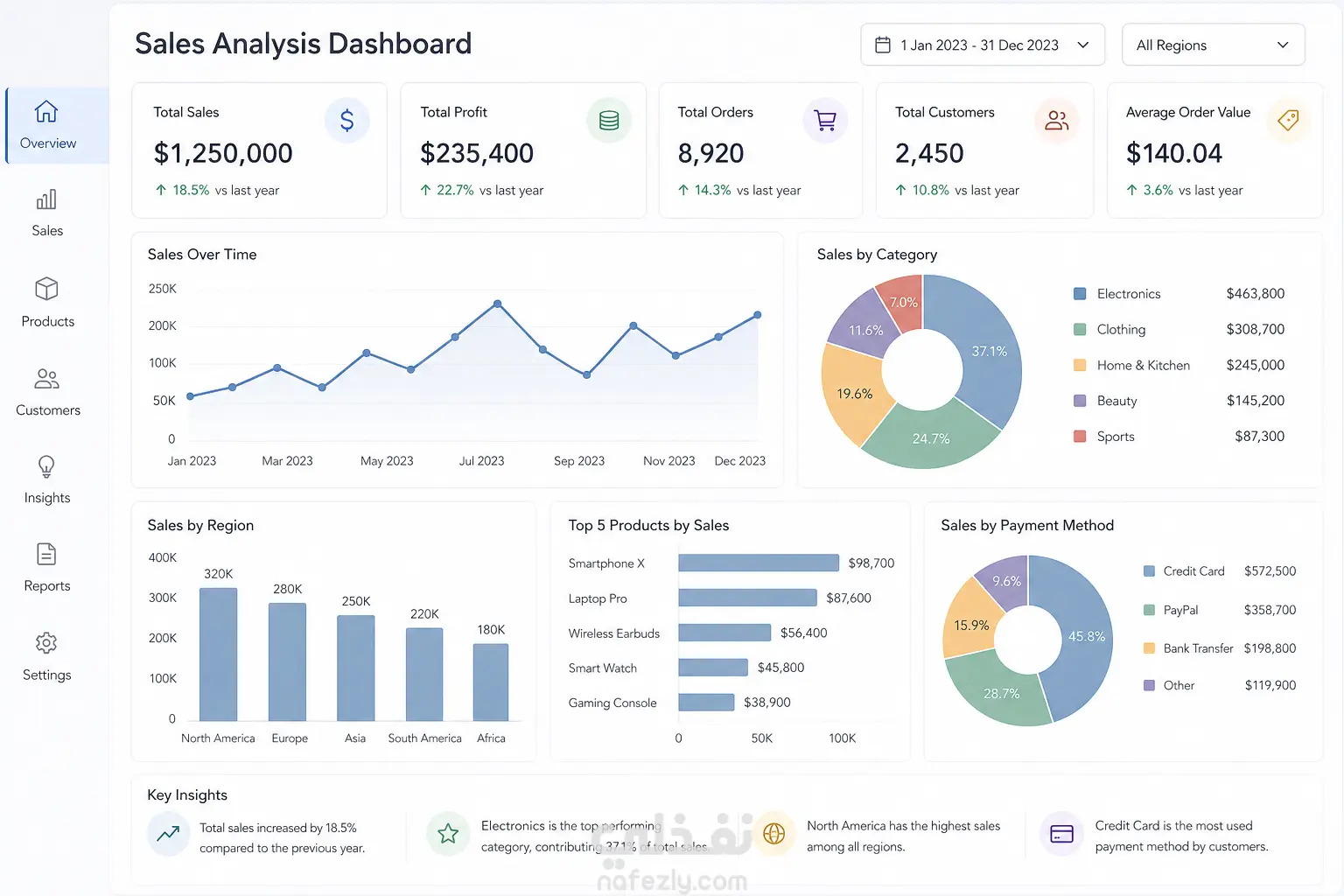Click the Sports legend color swatch
This screenshot has height=896, width=1344.
[x=1080, y=436]
